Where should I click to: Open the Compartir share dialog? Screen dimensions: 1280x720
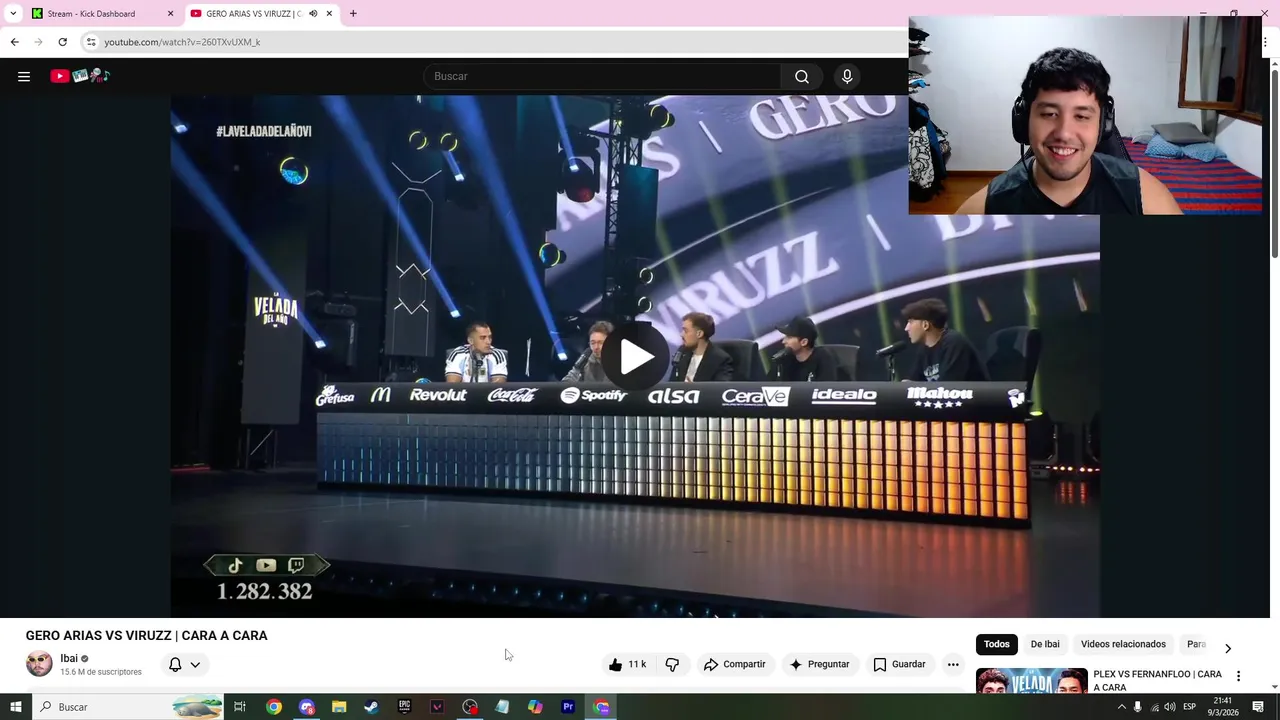pos(735,664)
